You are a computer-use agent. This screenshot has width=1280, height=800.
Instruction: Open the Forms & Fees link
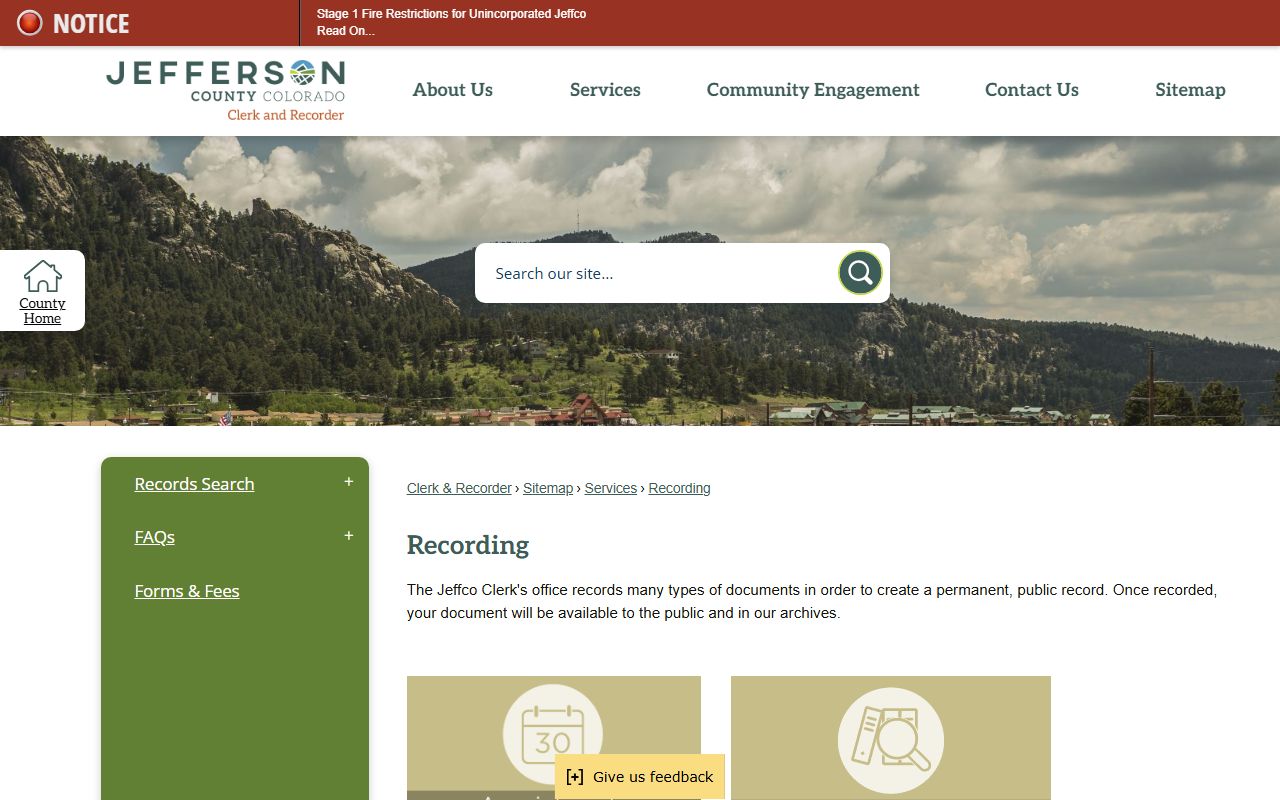187,591
